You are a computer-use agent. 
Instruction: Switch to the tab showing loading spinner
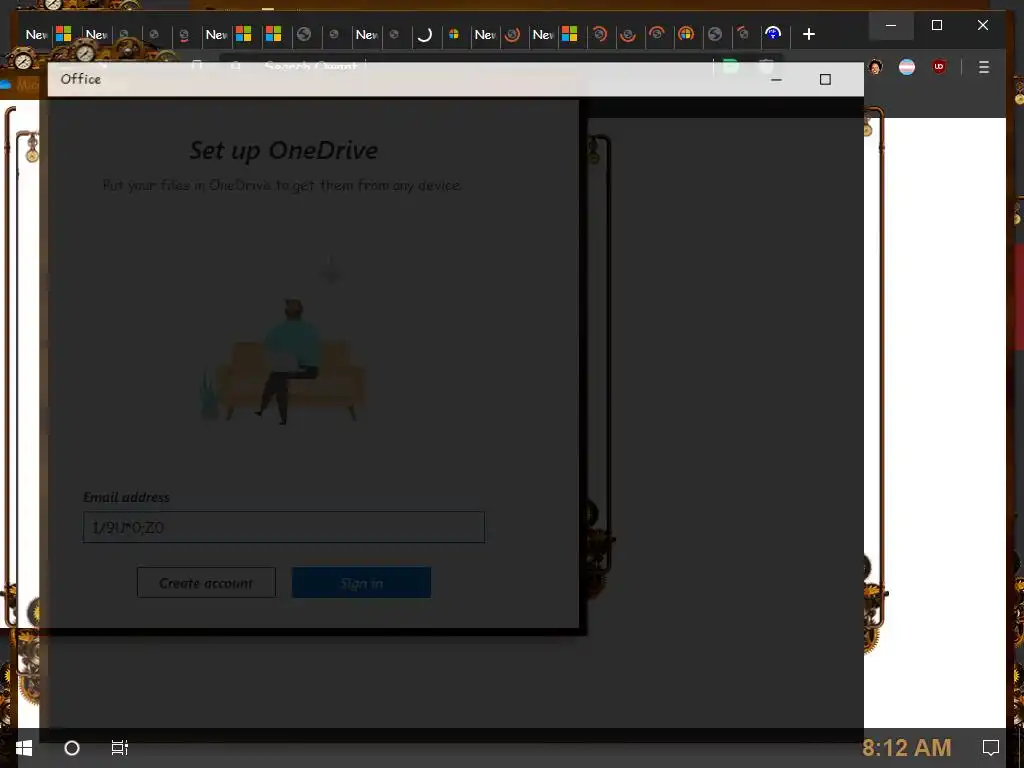(424, 35)
